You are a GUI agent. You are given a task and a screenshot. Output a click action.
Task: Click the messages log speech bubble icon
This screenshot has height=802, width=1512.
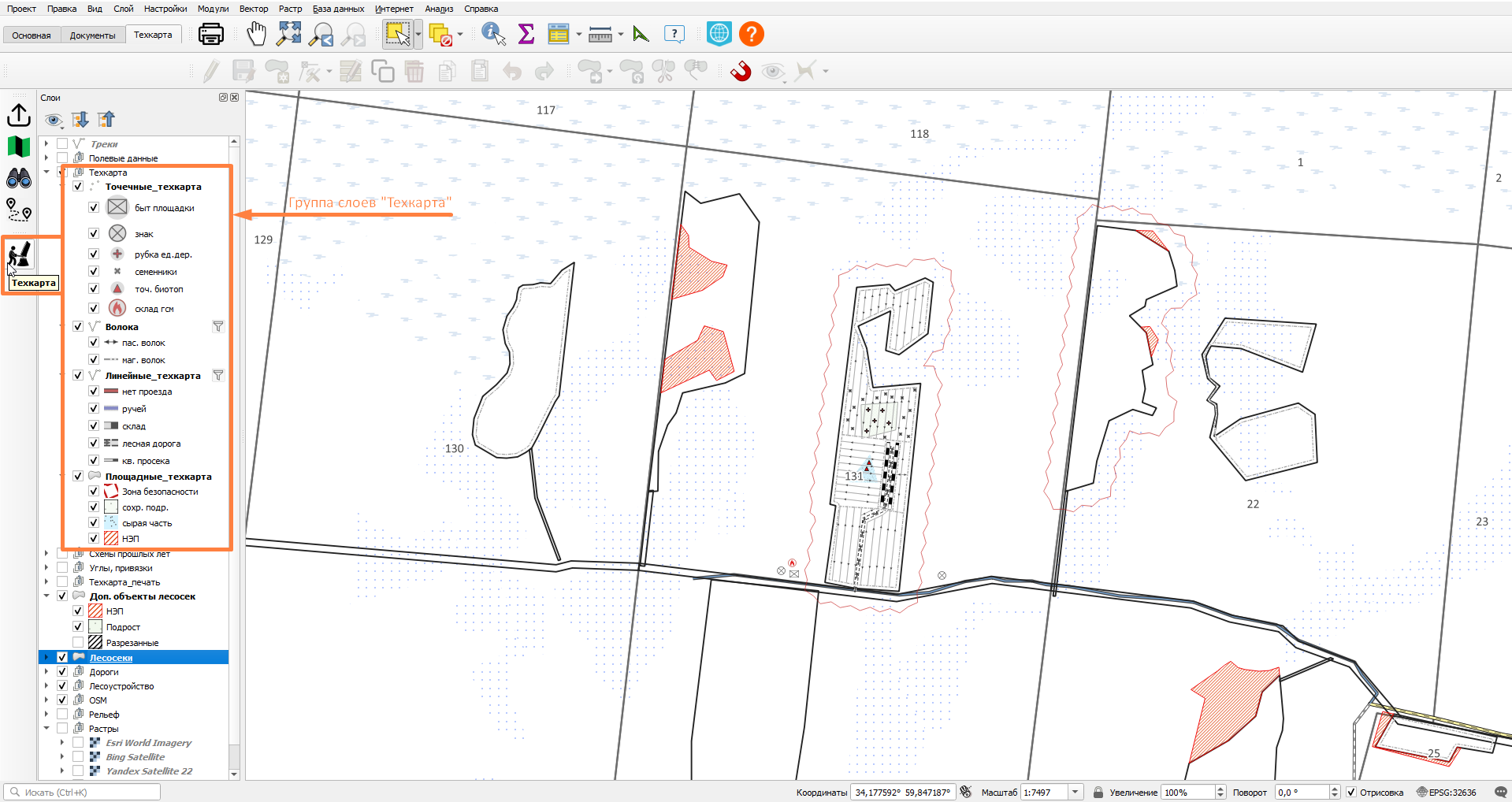pyautogui.click(x=1501, y=792)
